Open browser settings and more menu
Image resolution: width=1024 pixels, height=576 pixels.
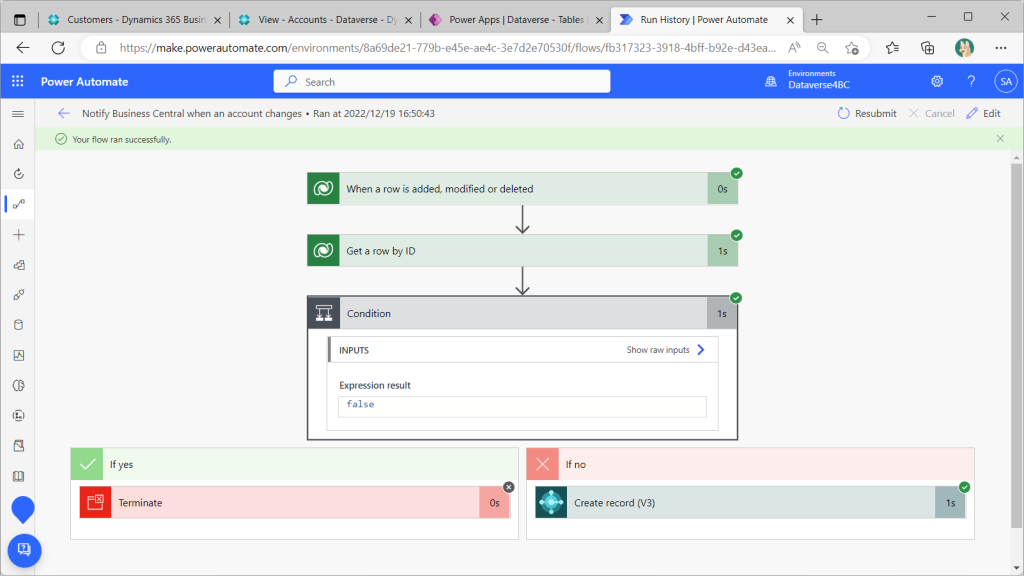click(1000, 48)
